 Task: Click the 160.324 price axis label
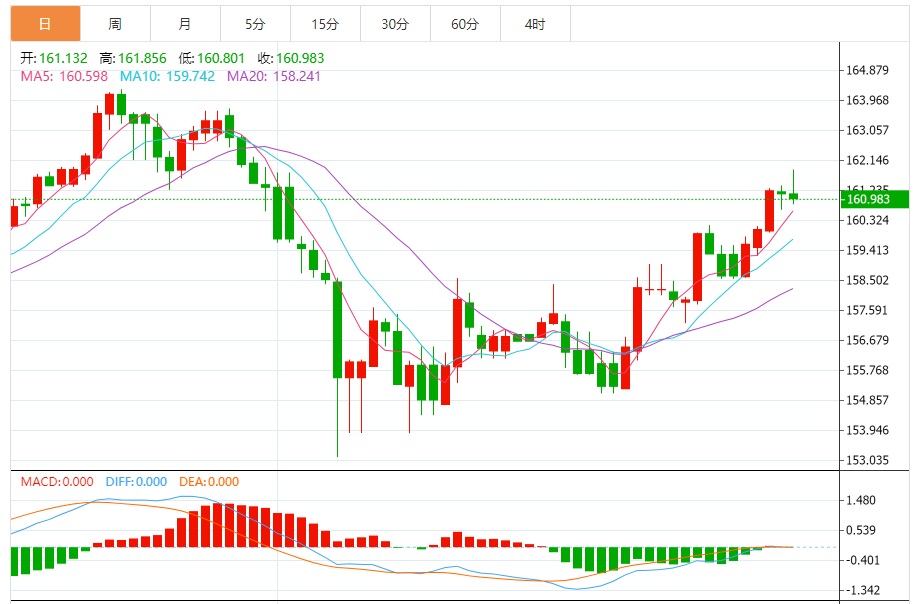(x=867, y=221)
